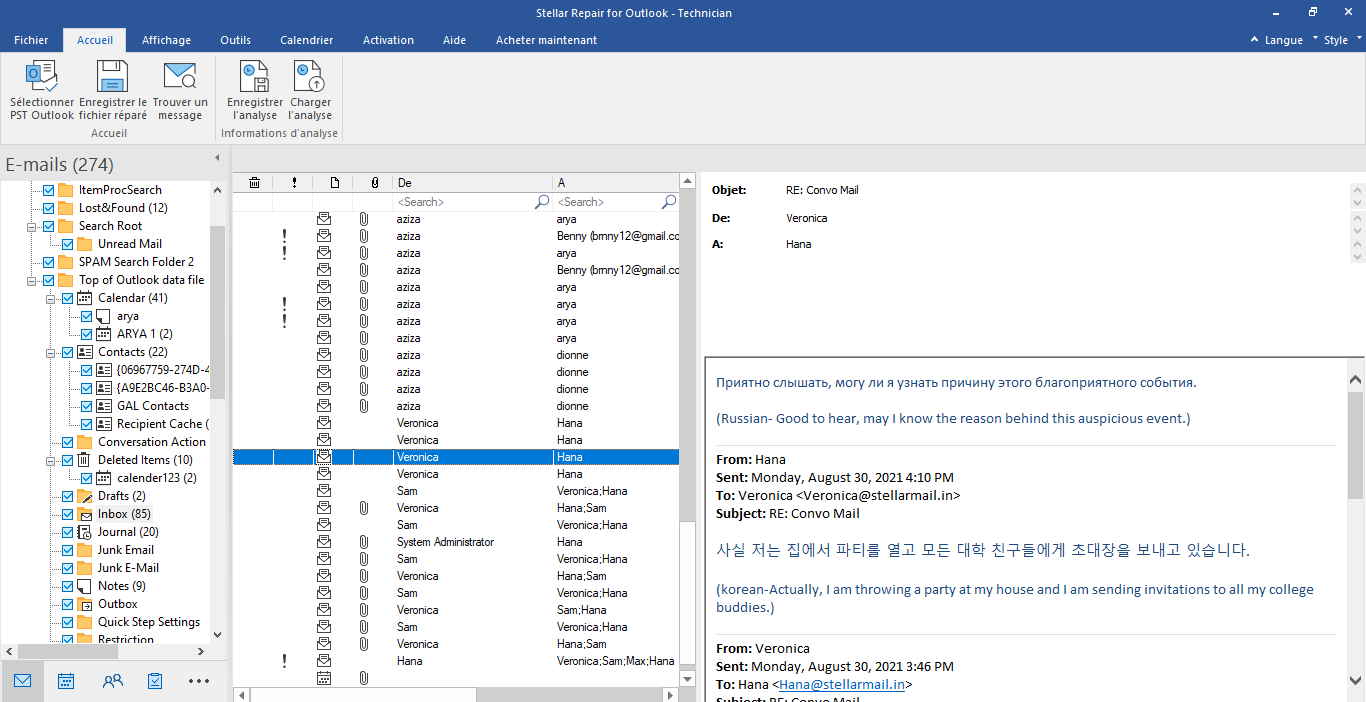Uncheck Notes (9) checkbox
The width and height of the screenshot is (1366, 702).
(67, 586)
